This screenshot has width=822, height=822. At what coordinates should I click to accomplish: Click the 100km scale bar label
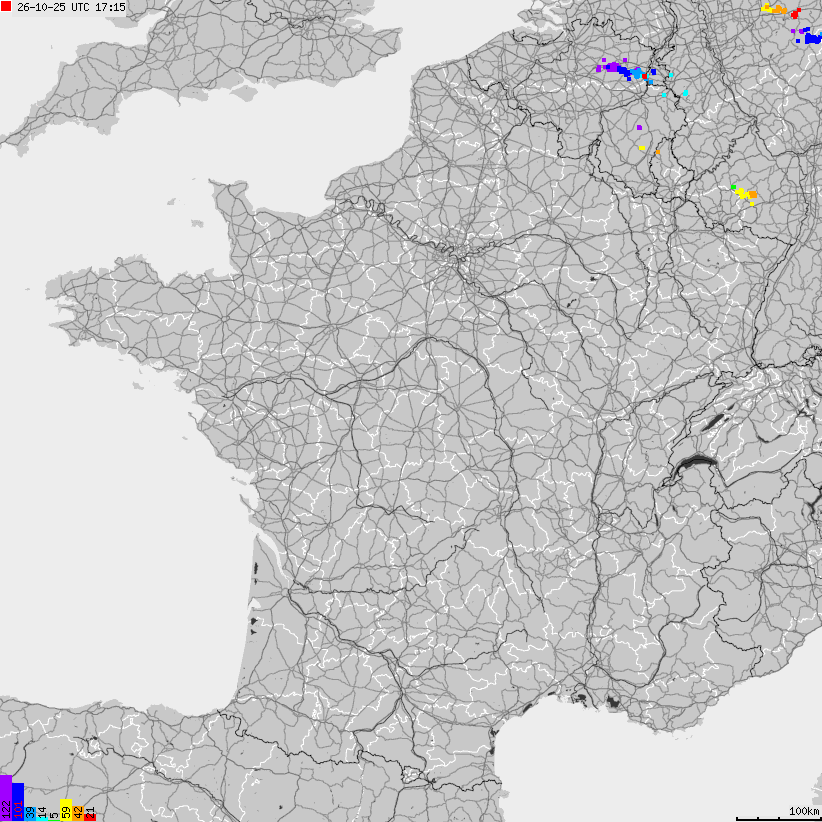tap(804, 811)
